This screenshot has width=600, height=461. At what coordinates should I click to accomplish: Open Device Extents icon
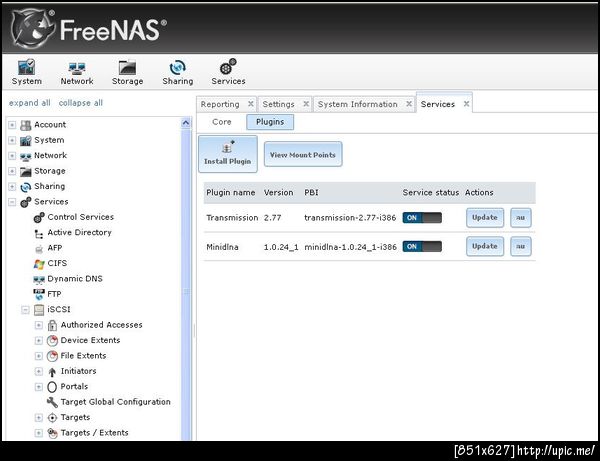tap(52, 340)
